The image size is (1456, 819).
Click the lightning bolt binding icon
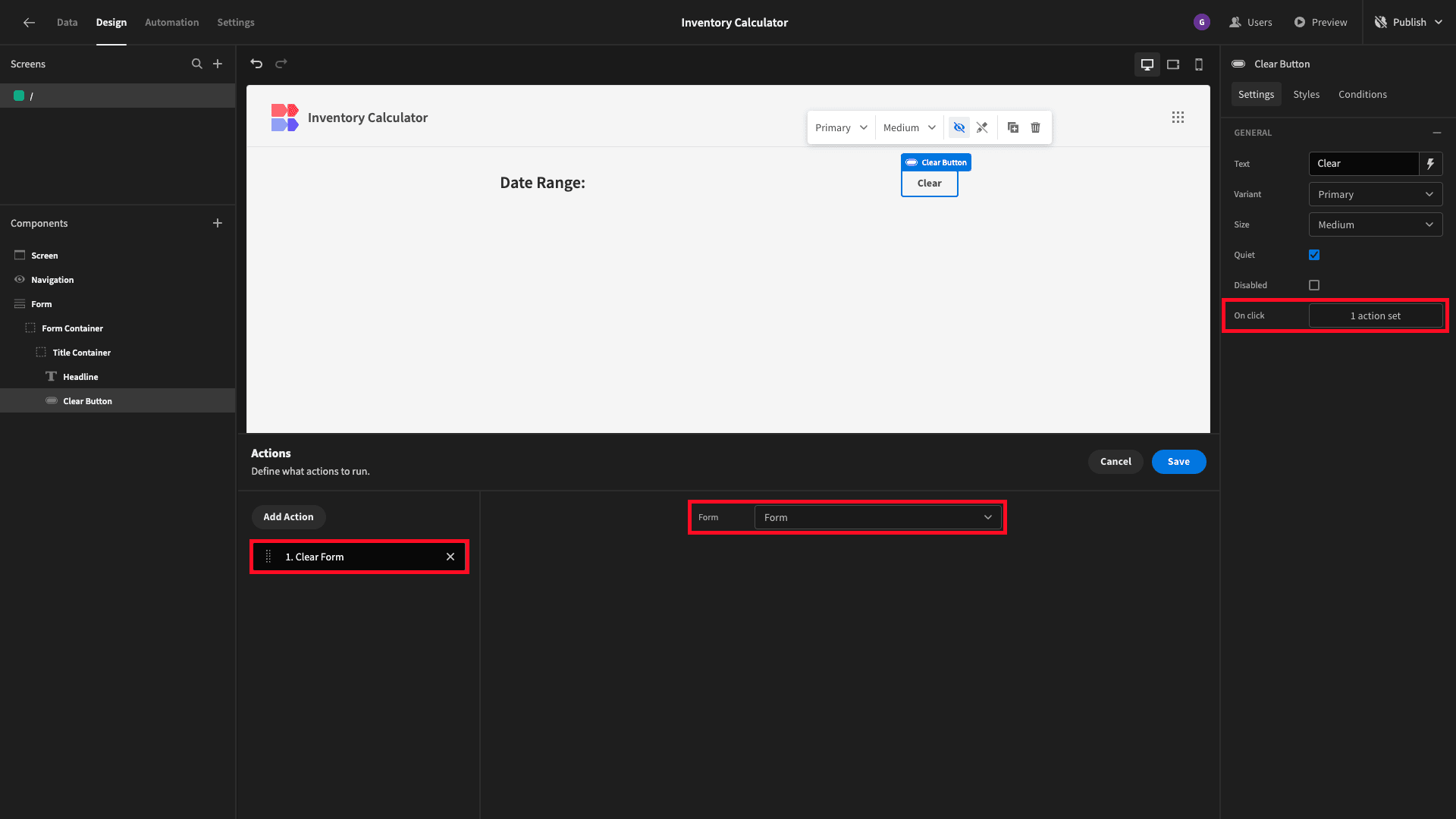pos(1430,164)
